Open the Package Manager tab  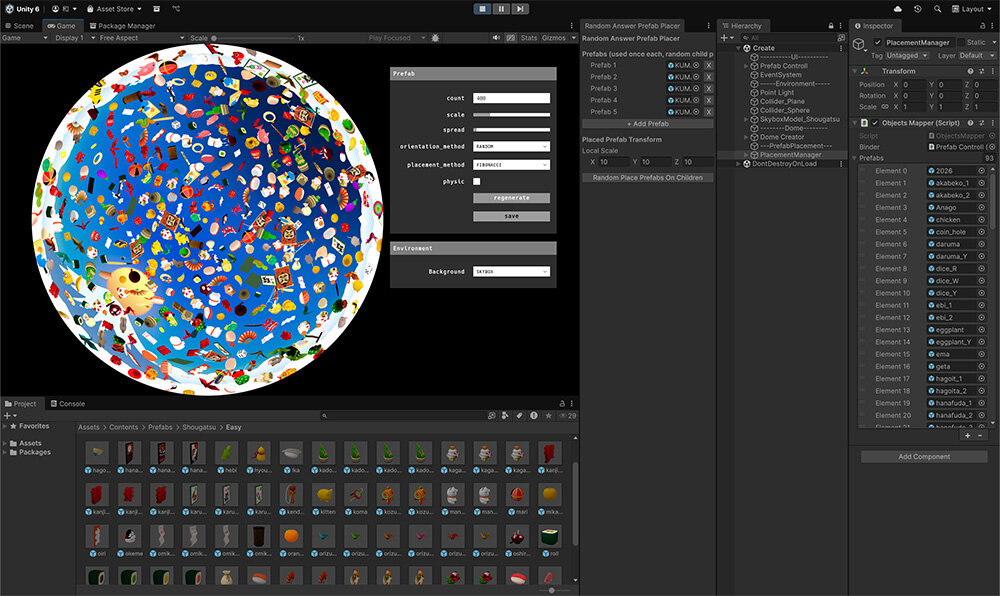click(x=121, y=26)
